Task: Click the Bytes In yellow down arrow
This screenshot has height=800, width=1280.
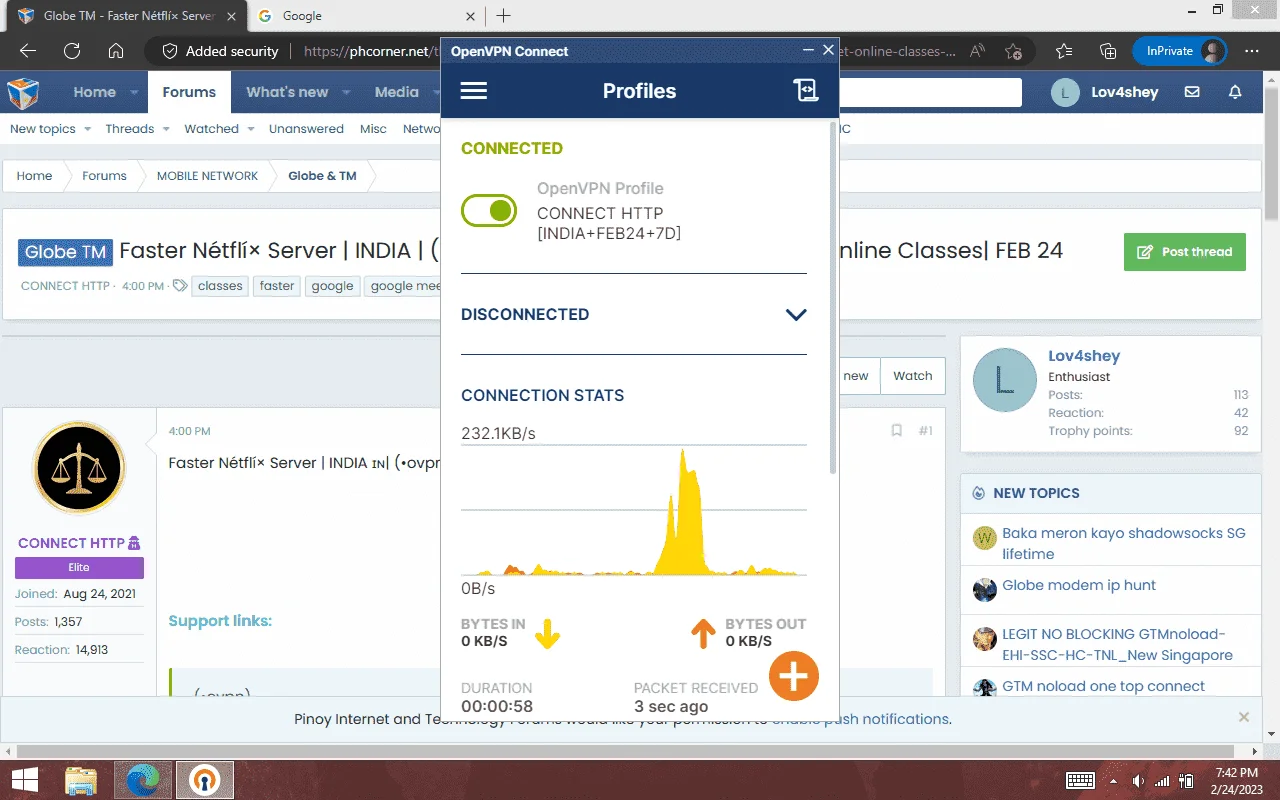Action: pyautogui.click(x=547, y=633)
